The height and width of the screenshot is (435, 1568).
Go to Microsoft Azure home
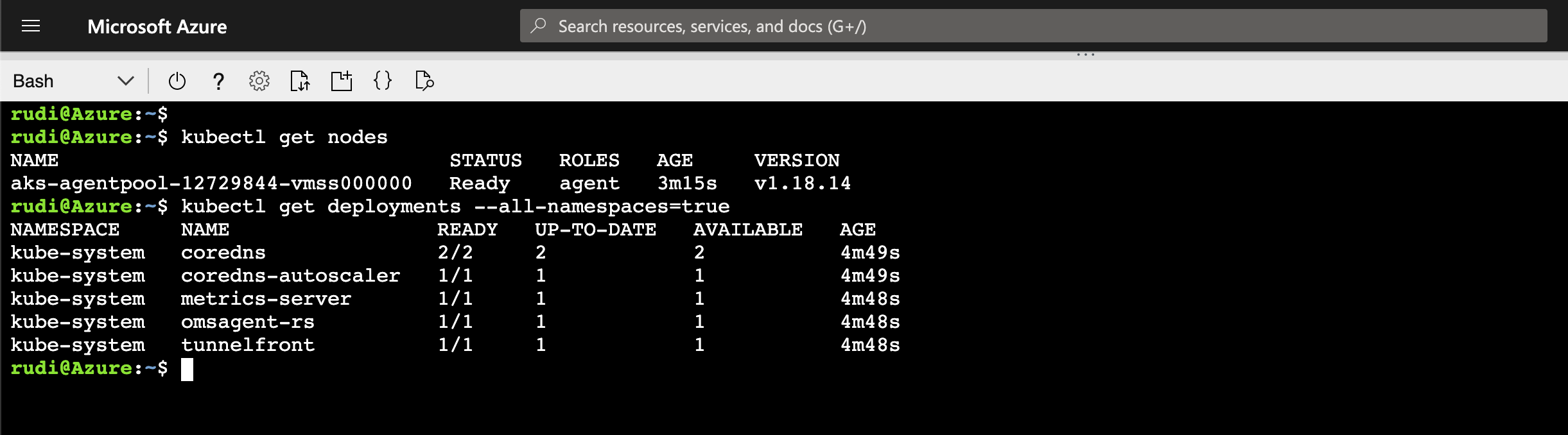pos(157,26)
